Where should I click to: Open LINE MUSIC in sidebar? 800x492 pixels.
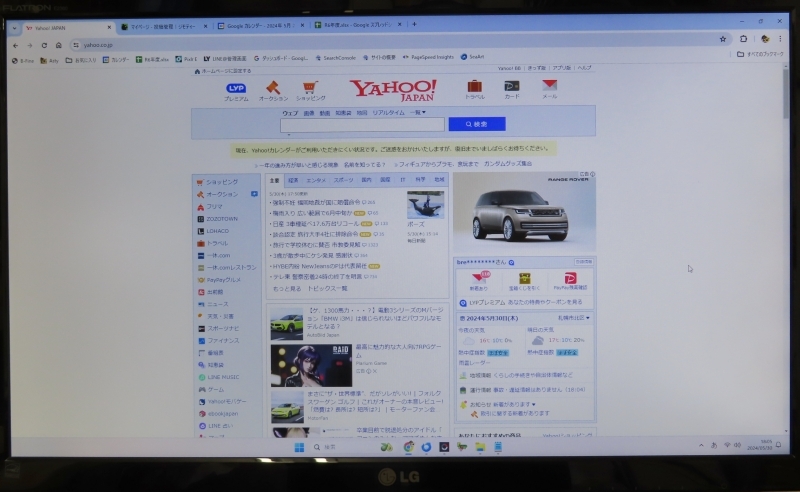223,377
